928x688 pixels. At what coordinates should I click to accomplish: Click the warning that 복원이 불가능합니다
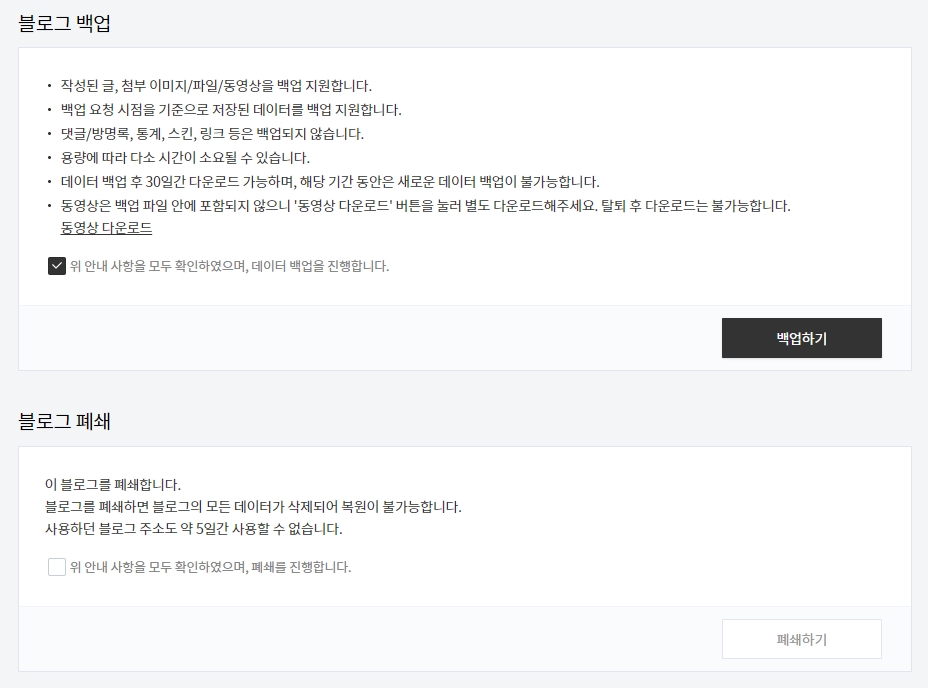tap(253, 507)
